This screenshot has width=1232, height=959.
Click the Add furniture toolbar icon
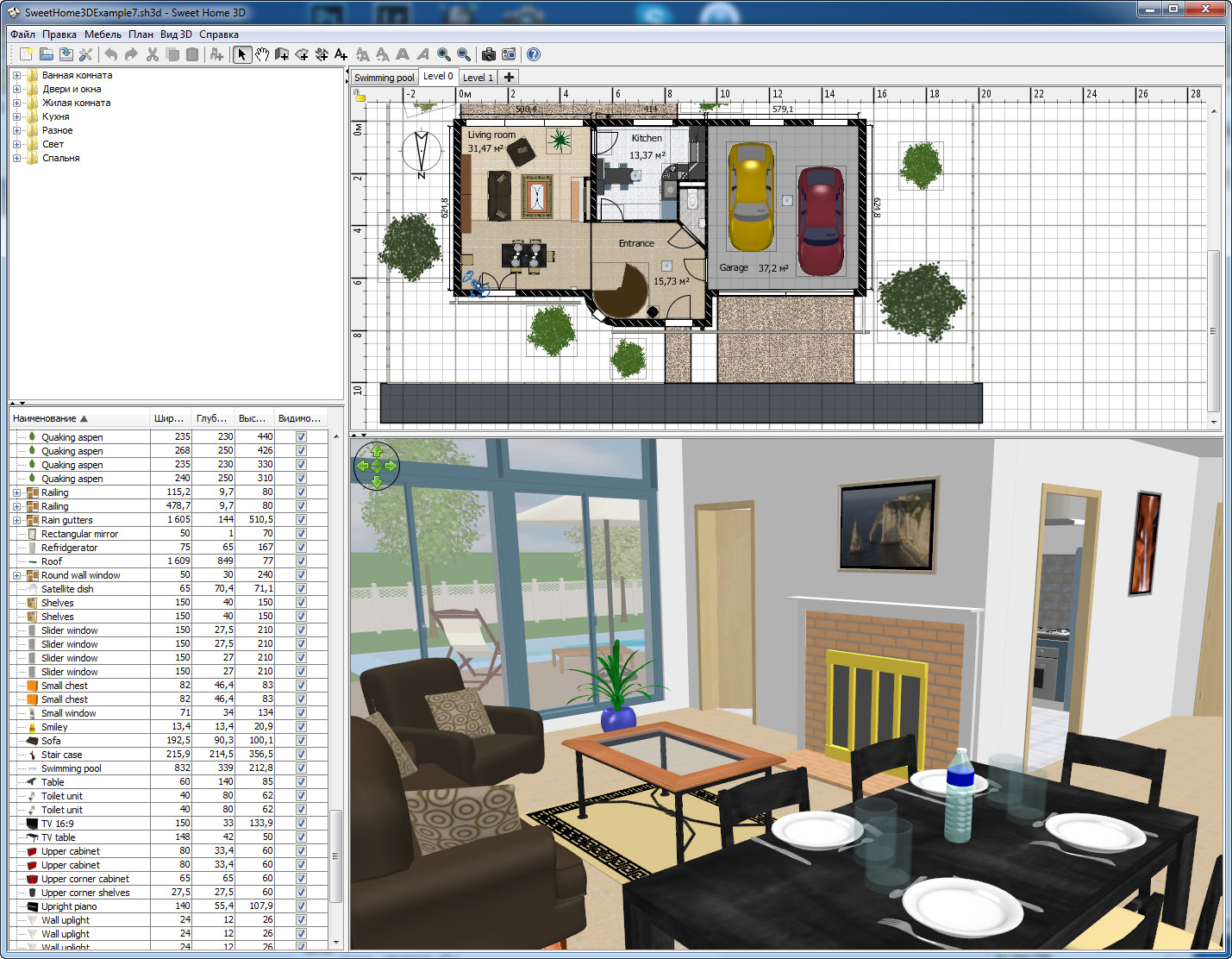click(216, 54)
